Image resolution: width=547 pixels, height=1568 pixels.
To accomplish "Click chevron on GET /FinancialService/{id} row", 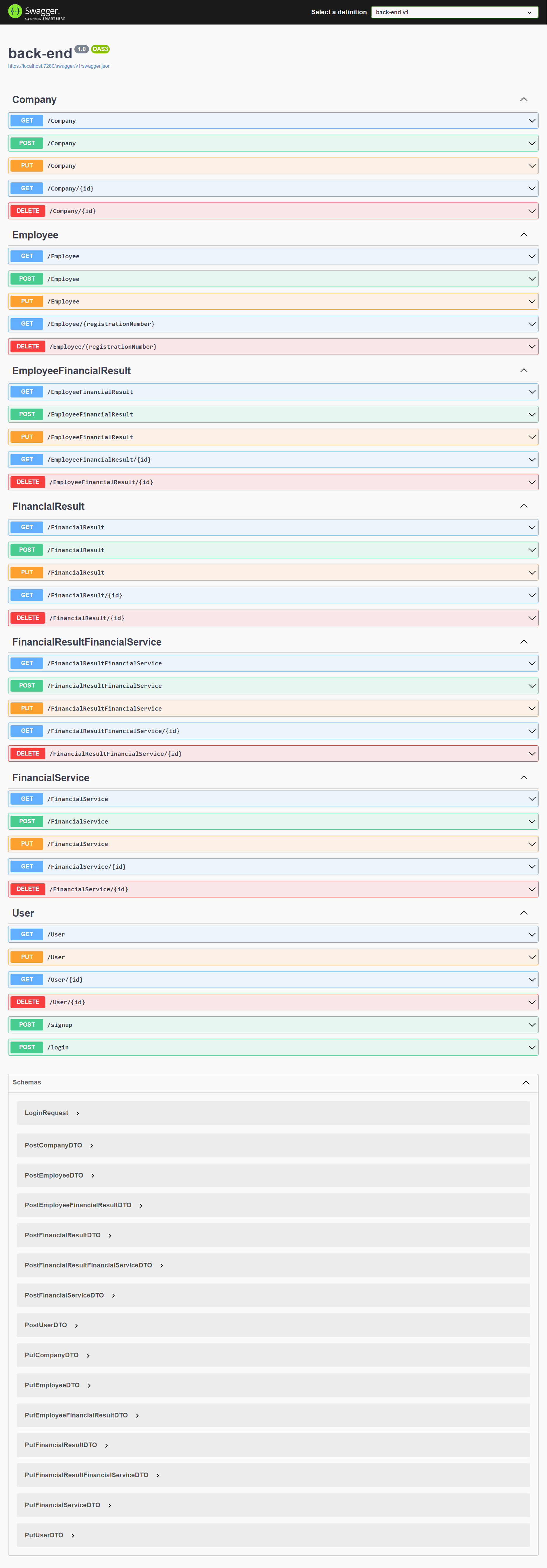I will point(532,867).
